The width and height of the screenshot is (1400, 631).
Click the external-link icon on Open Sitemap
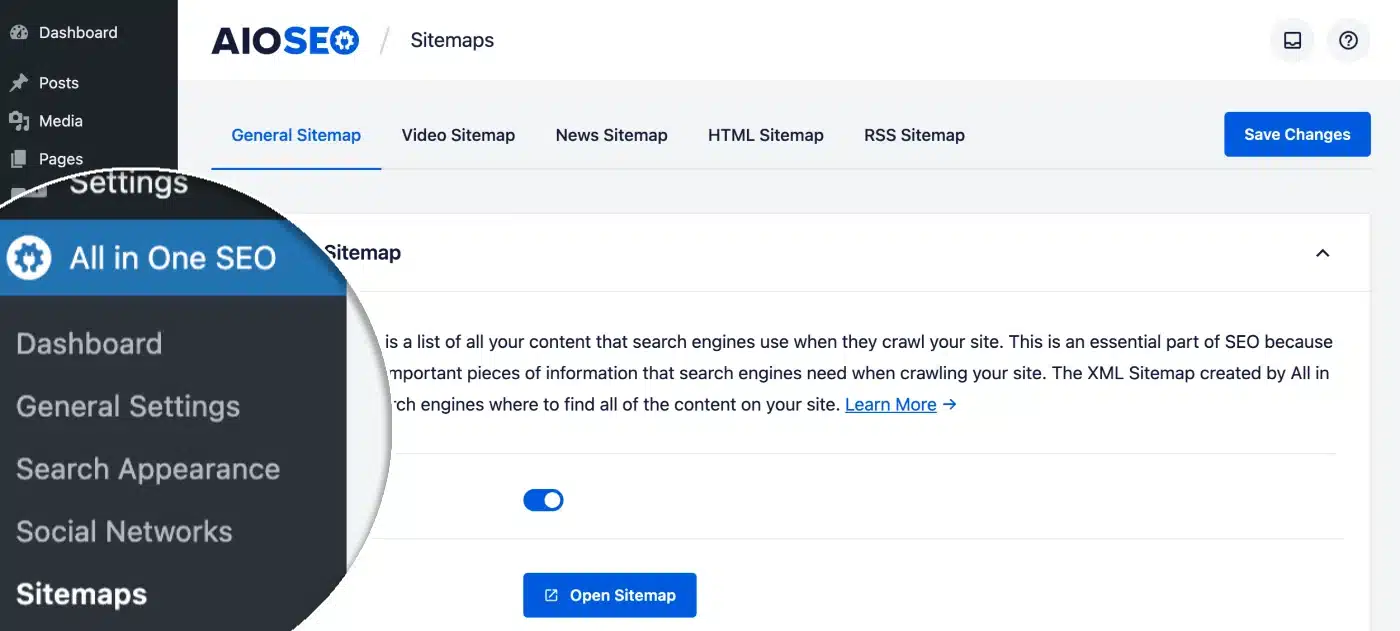550,594
